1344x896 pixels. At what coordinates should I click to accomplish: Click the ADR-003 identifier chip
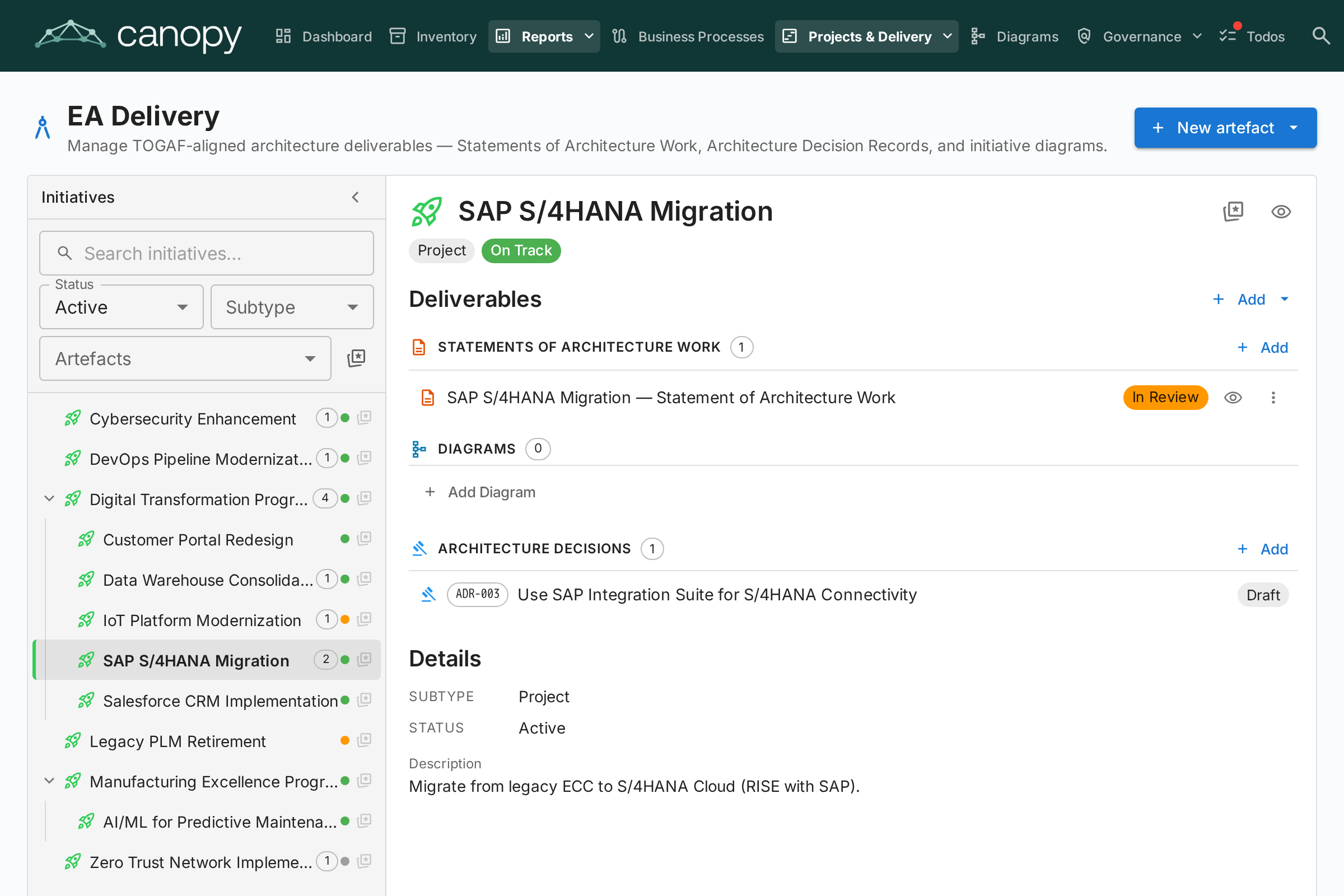477,594
